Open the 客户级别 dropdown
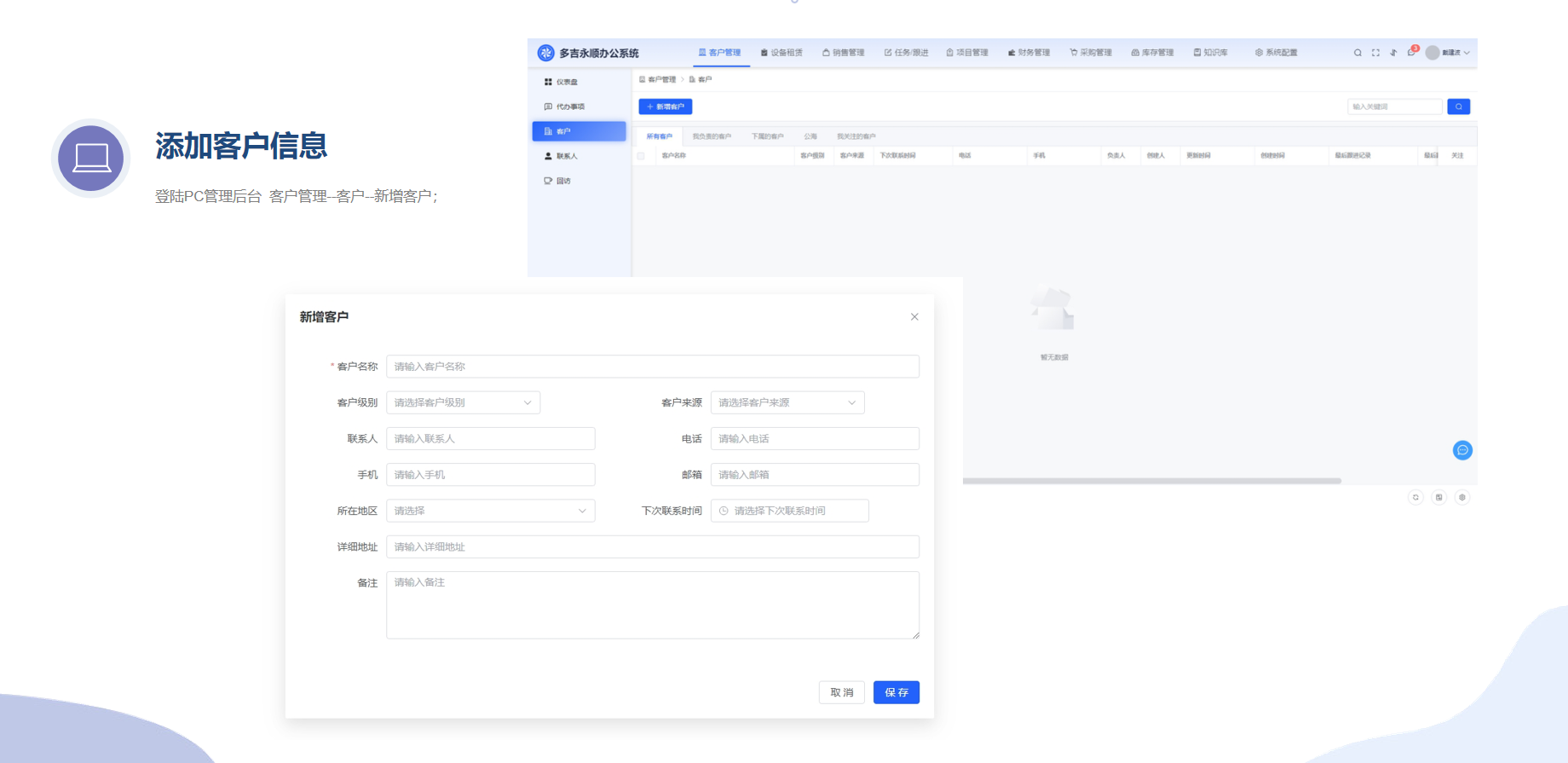This screenshot has height=763, width=1568. pos(463,402)
